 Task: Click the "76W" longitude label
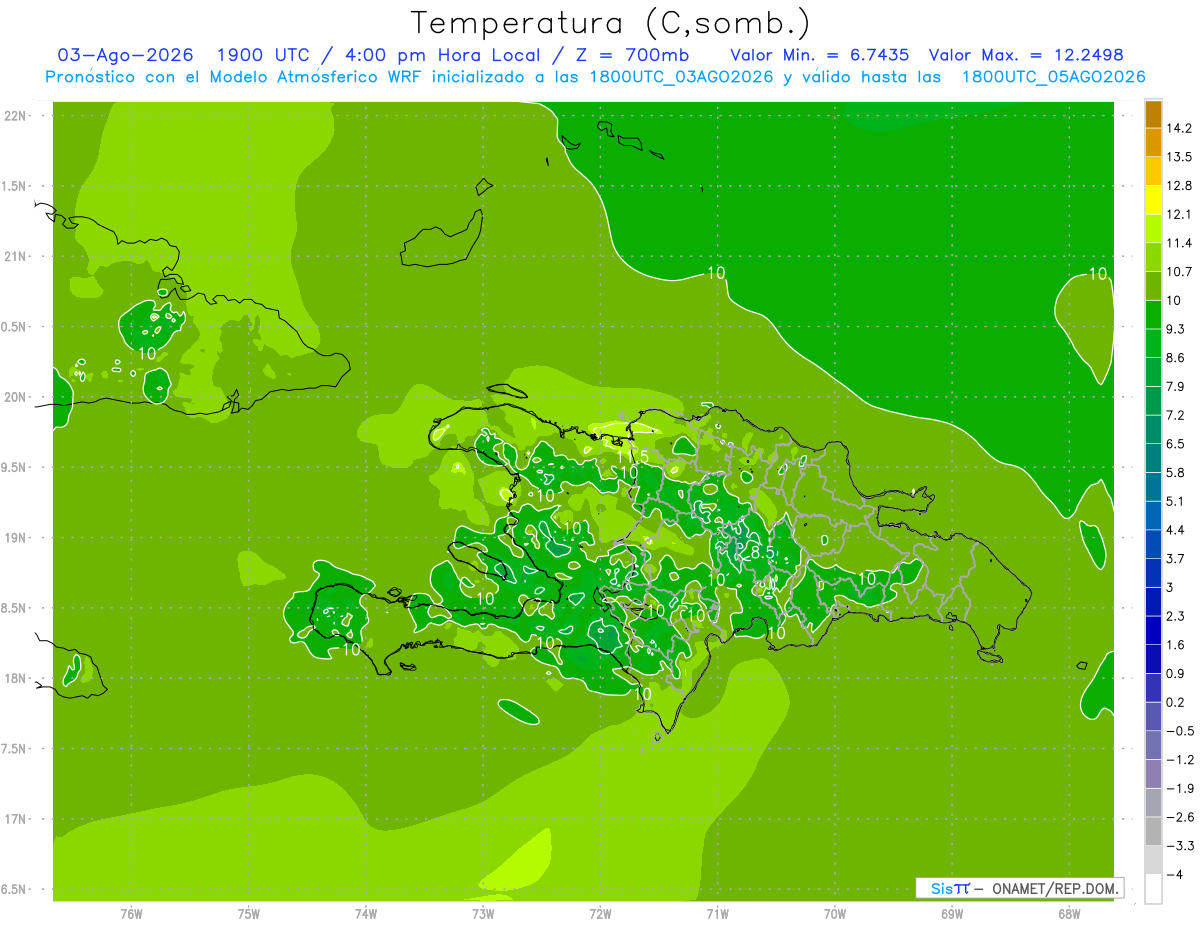[131, 914]
